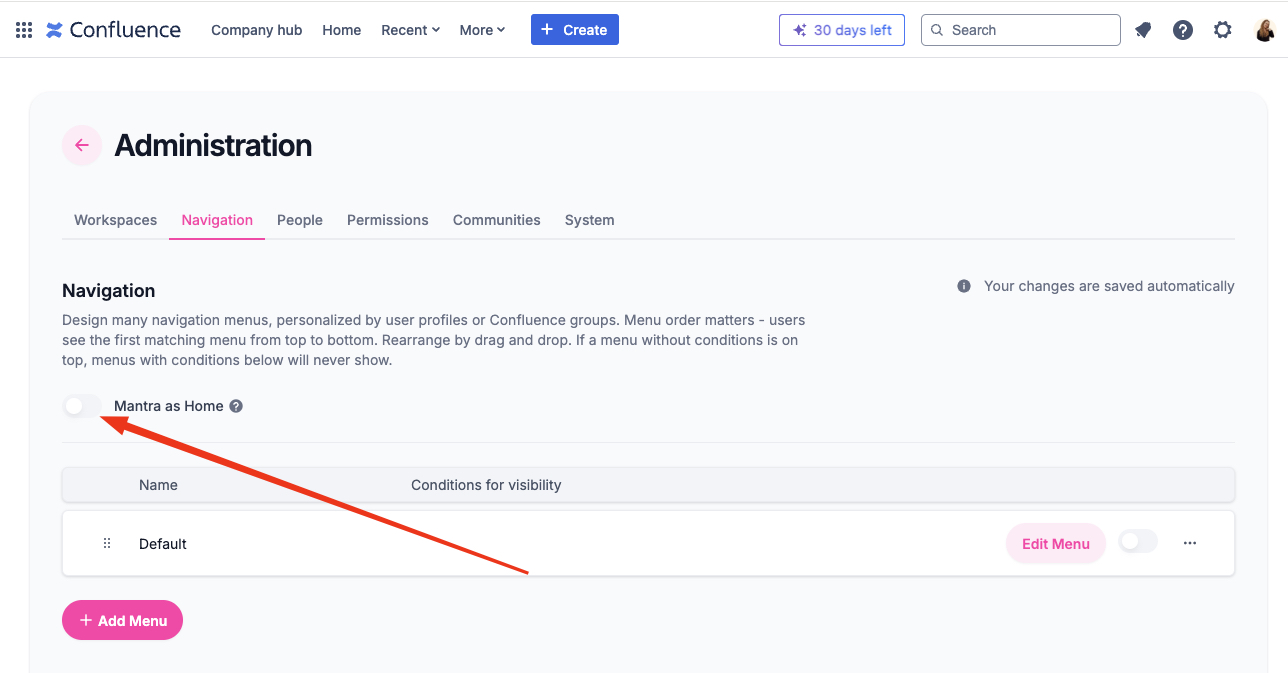Click the info icon near autosave message
Screen dimensions: 1288x673
click(x=963, y=285)
